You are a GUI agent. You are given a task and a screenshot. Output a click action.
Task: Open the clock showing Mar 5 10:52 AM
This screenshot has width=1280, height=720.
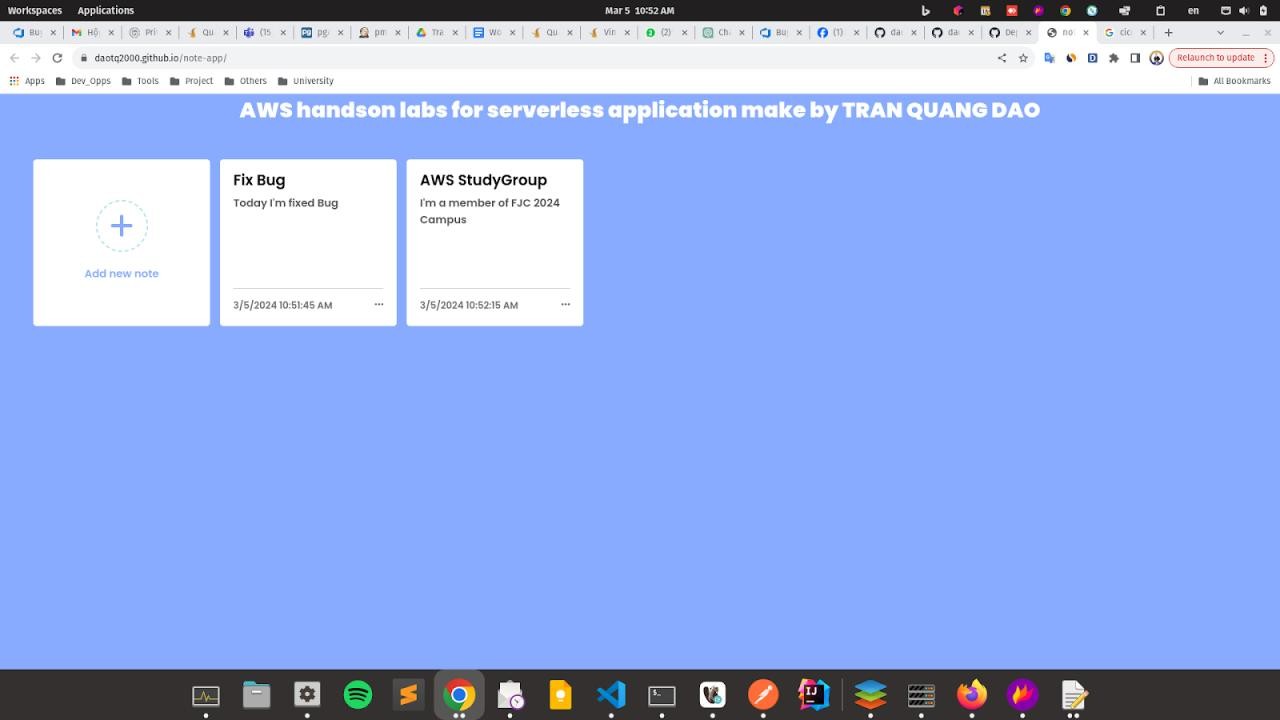[640, 10]
